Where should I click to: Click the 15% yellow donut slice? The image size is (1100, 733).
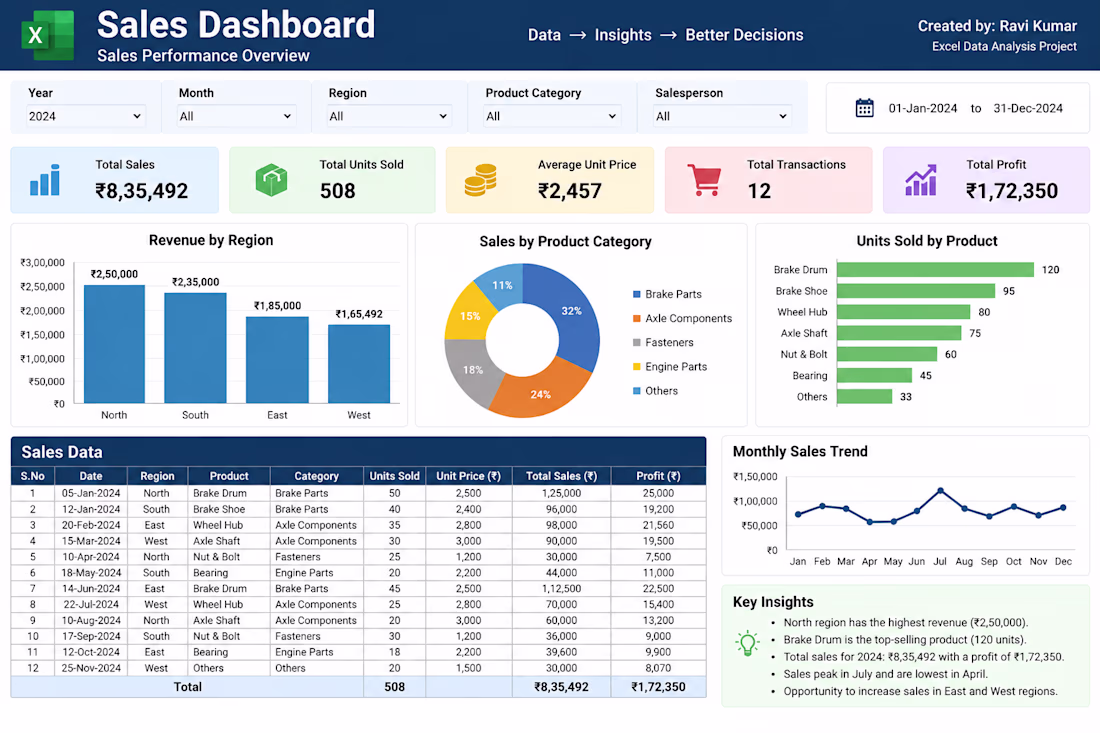[x=469, y=314]
